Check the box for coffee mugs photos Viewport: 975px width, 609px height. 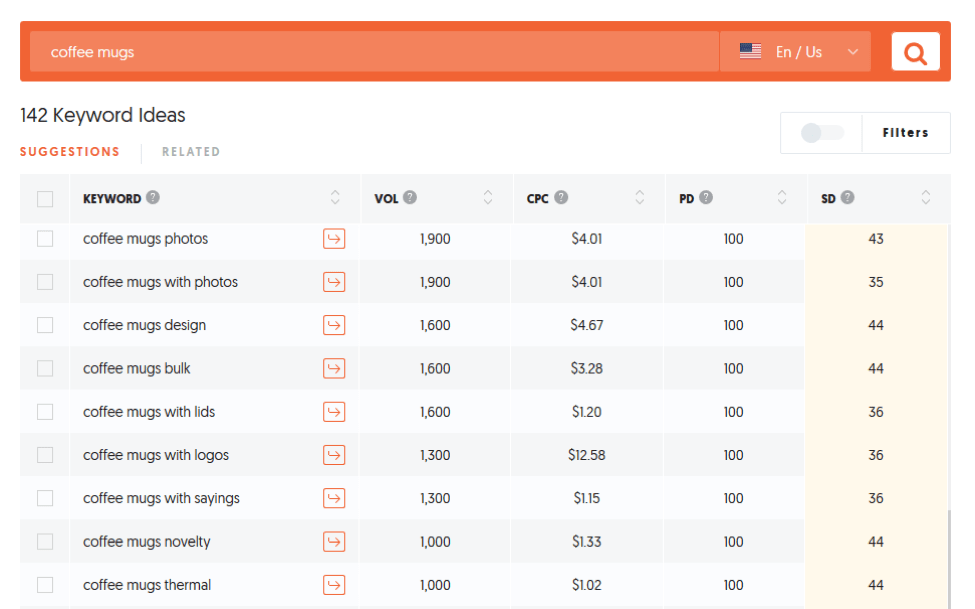45,239
